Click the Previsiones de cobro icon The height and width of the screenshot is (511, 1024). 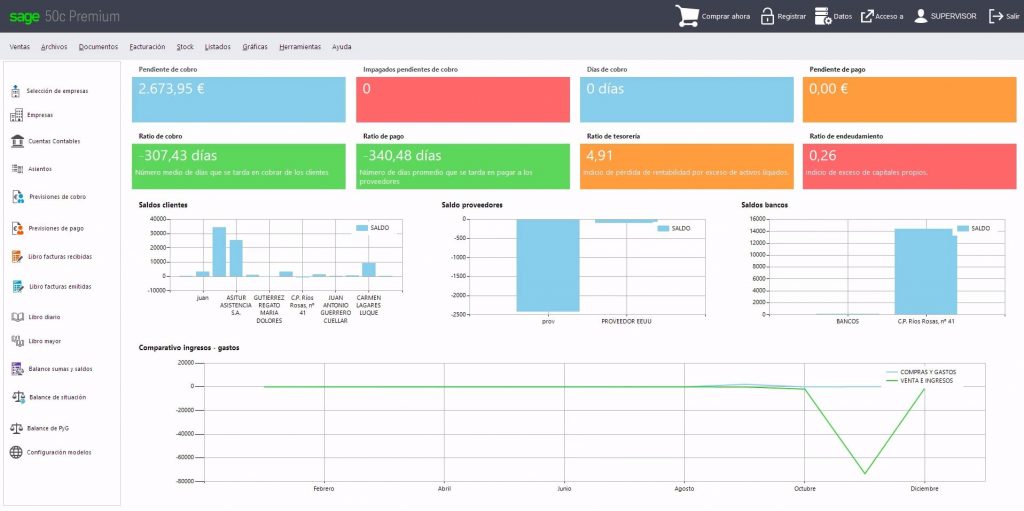point(18,197)
